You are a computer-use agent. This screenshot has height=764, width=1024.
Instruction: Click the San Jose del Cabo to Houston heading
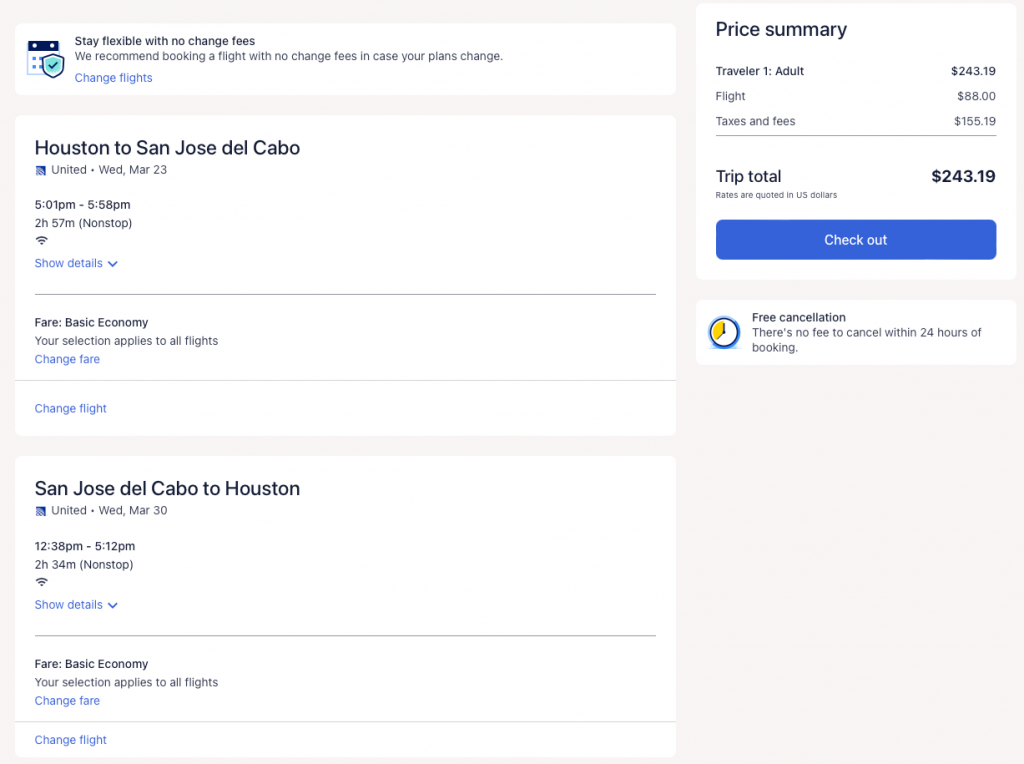coord(167,489)
